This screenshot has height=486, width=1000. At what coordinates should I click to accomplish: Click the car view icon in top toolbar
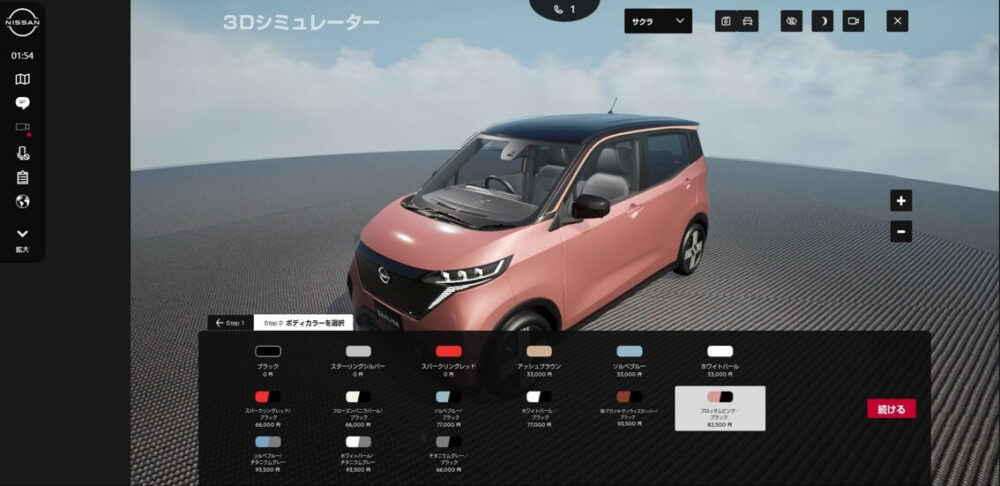click(x=748, y=21)
